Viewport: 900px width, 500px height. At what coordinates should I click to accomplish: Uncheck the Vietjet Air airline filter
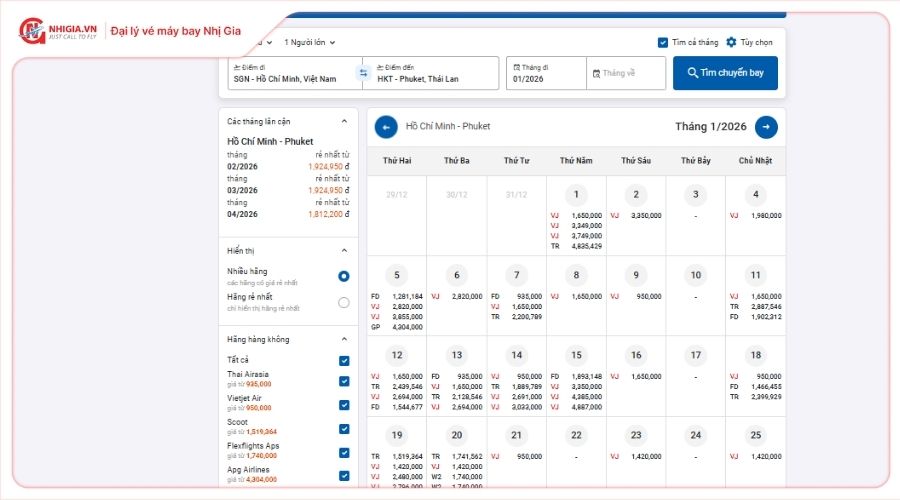tap(344, 405)
